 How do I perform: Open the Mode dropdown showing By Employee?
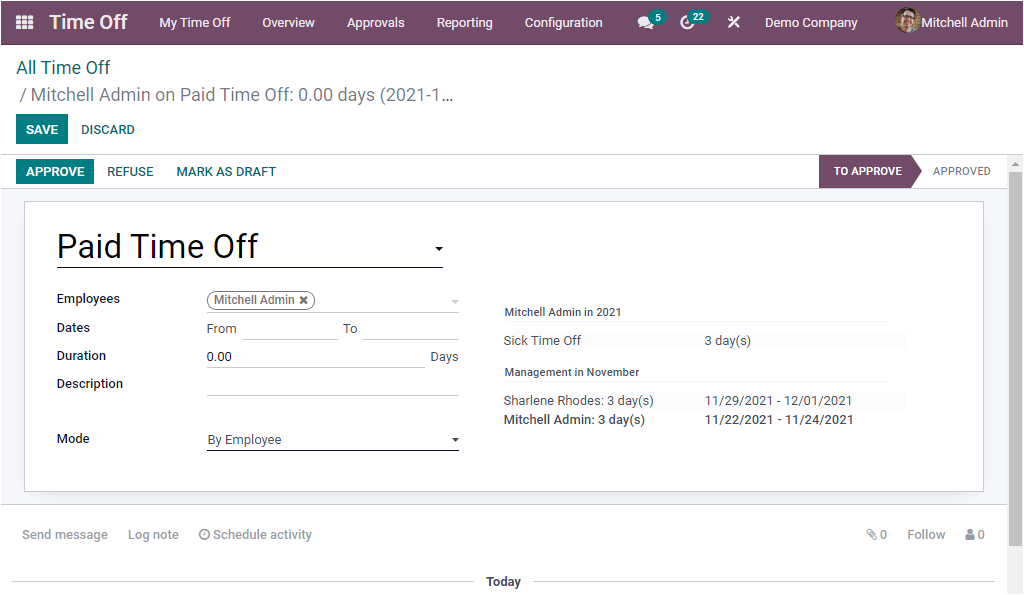(454, 439)
